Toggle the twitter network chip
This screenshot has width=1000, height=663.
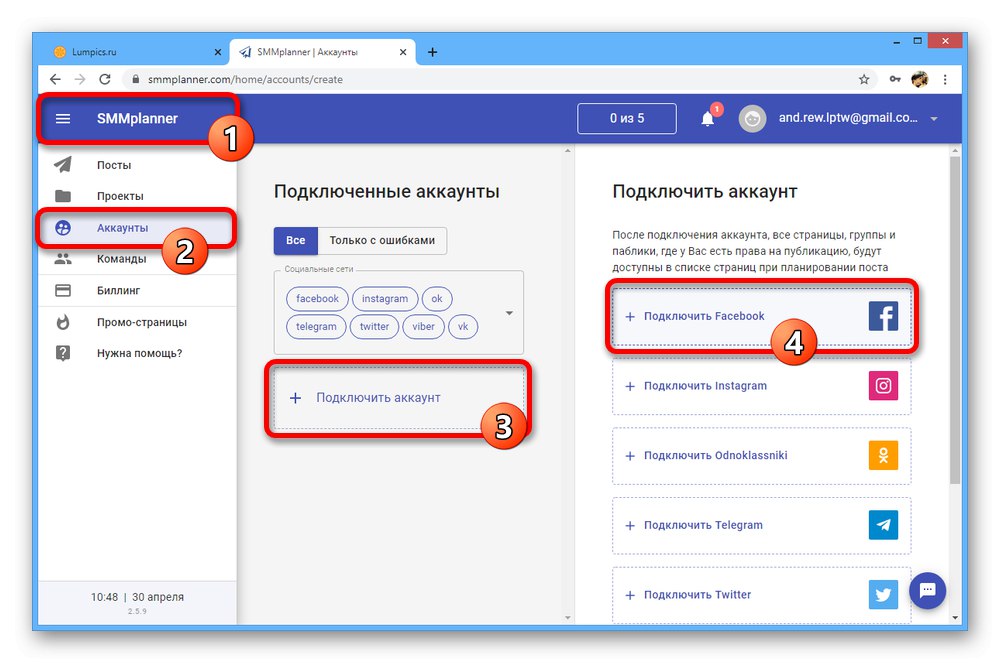click(374, 326)
